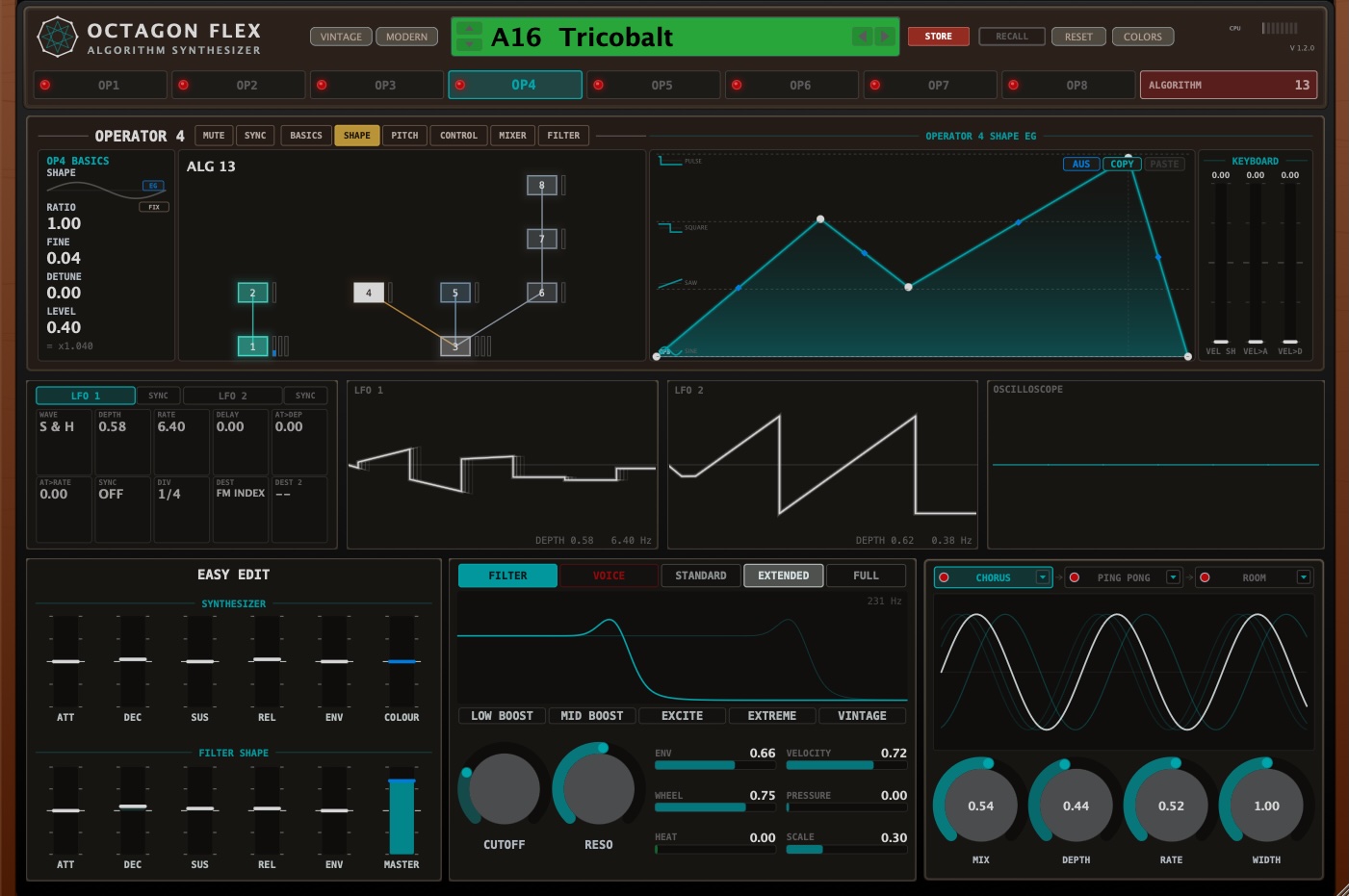Select operator 2 node in the algorithm diagram
Image resolution: width=1349 pixels, height=896 pixels.
coord(252,293)
